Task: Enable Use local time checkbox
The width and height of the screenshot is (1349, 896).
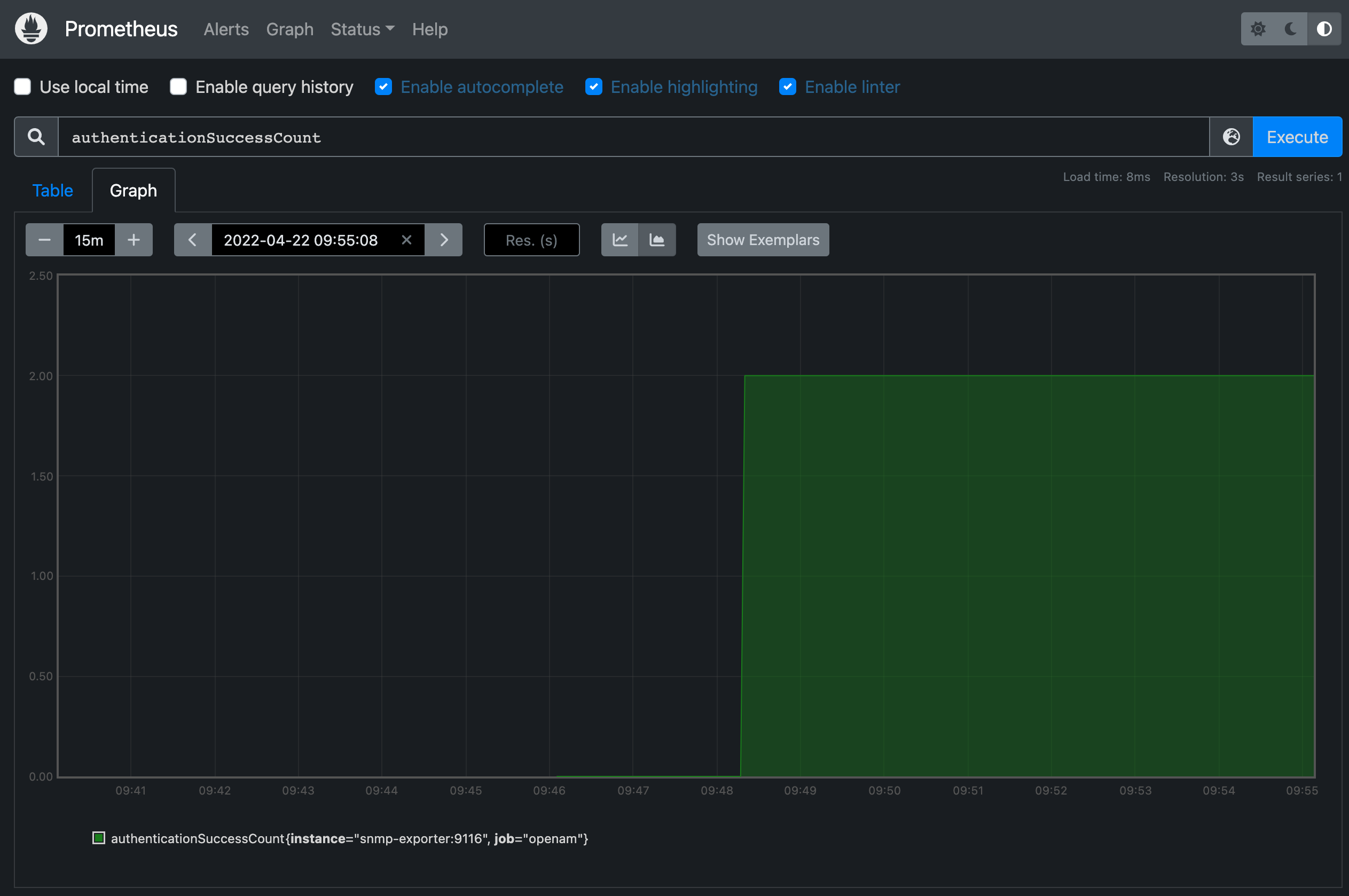Action: pyautogui.click(x=22, y=87)
